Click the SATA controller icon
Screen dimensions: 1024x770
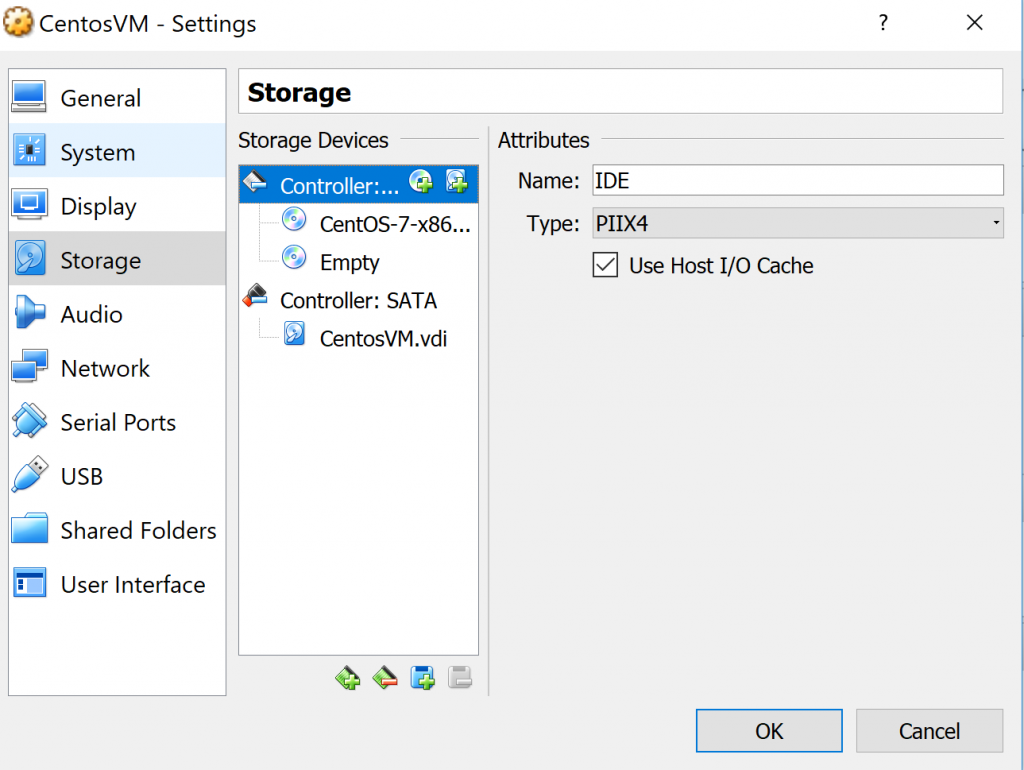pos(255,295)
